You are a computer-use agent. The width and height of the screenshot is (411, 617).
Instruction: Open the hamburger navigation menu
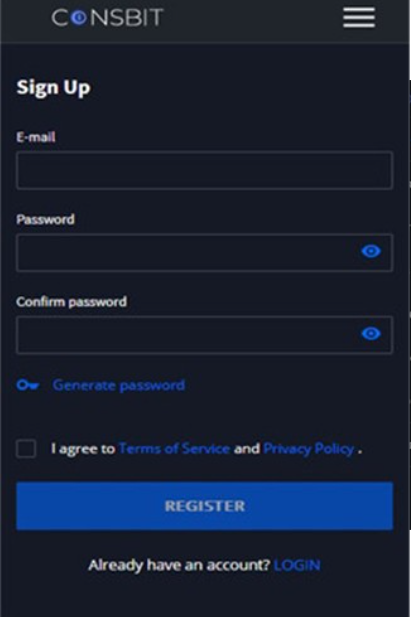coord(359,18)
